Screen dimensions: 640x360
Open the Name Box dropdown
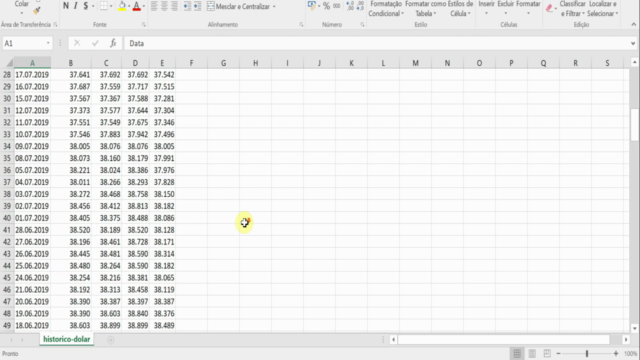[x=48, y=43]
